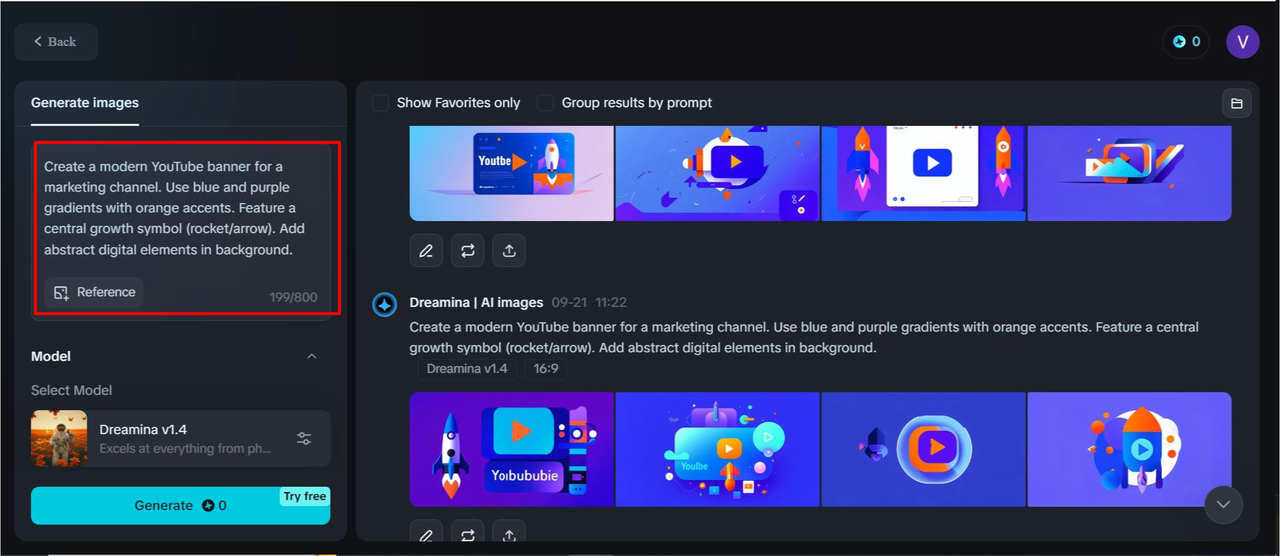Go back using the Back button
Image resolution: width=1280 pixels, height=556 pixels.
click(55, 41)
